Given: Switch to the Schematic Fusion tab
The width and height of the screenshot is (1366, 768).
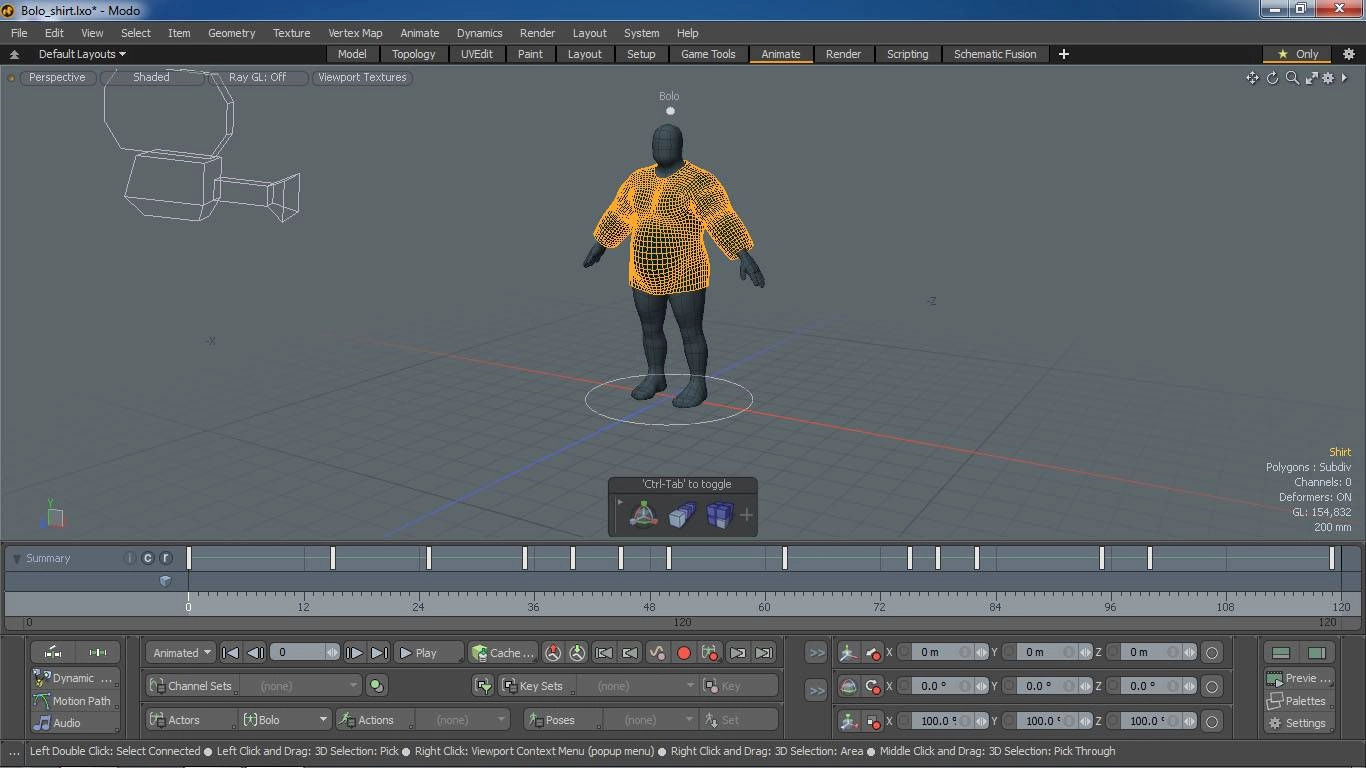Looking at the screenshot, I should coord(995,54).
